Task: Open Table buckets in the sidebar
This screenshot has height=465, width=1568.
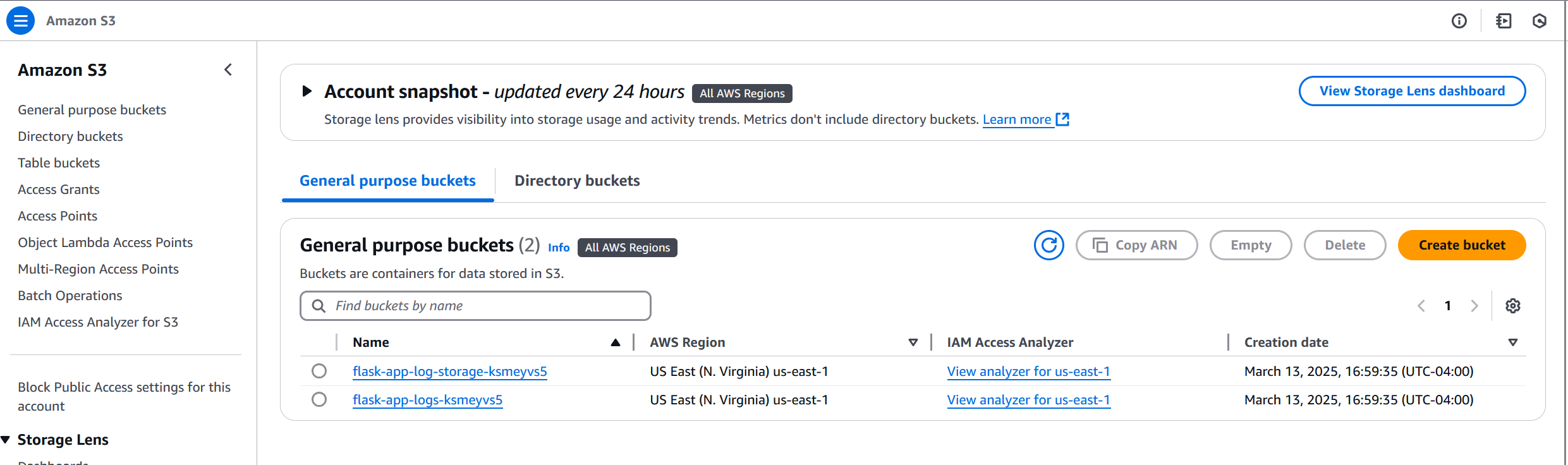Action: pos(59,163)
